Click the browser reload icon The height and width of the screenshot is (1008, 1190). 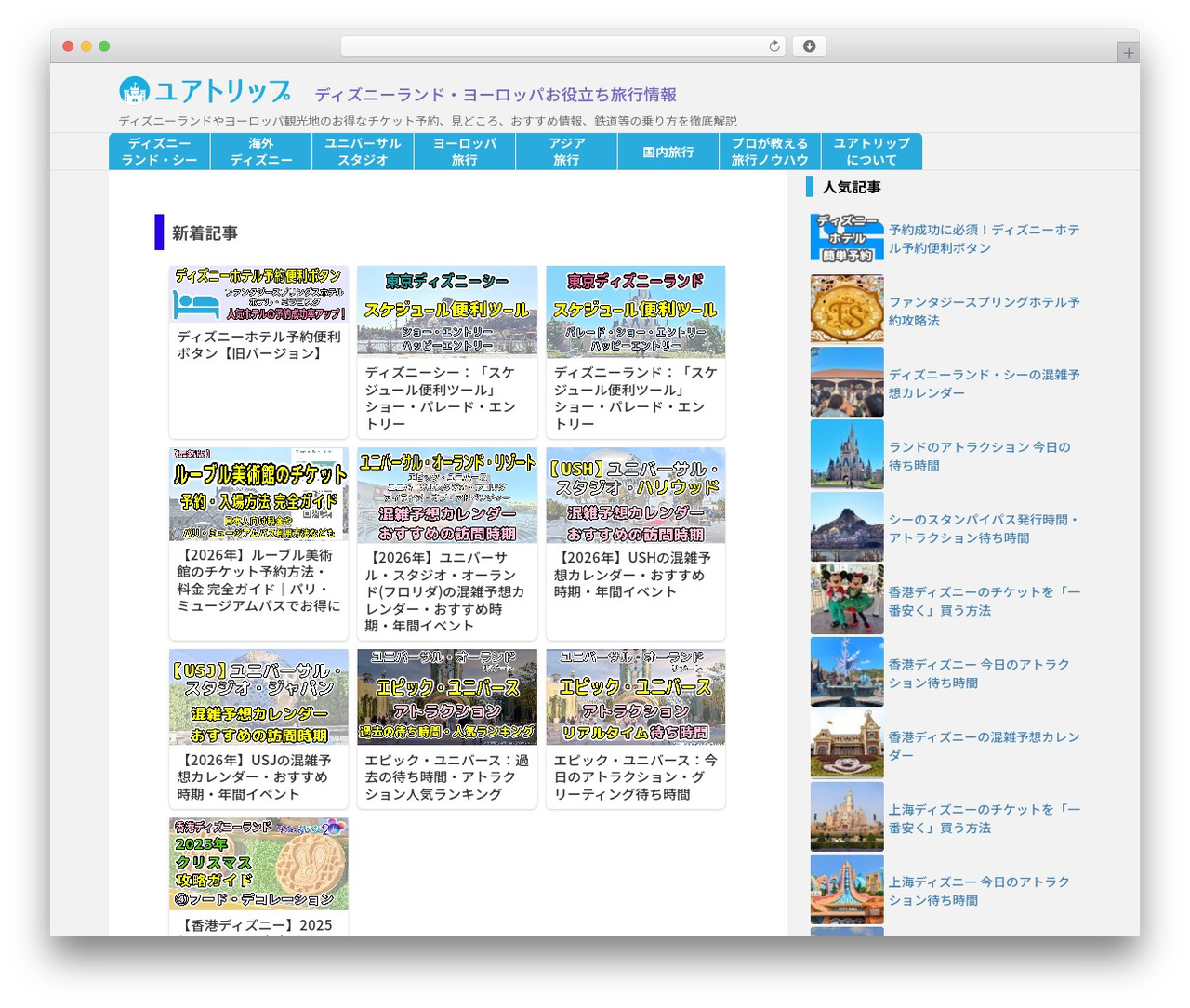pos(773,46)
